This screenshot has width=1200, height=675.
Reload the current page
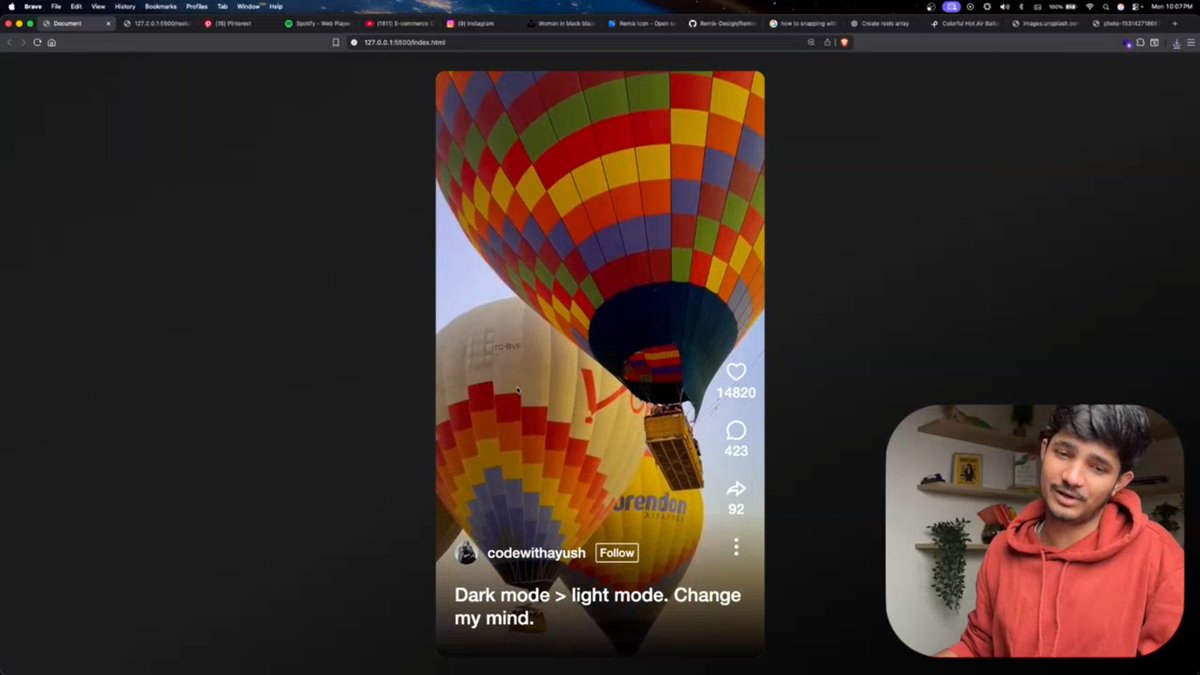[37, 42]
